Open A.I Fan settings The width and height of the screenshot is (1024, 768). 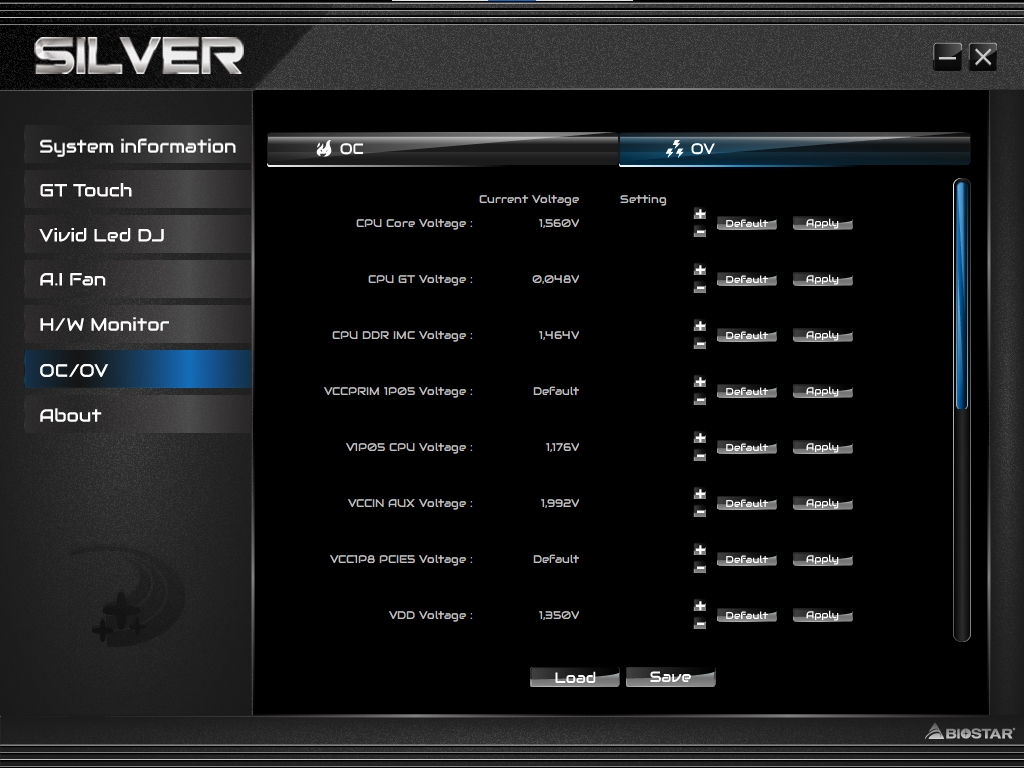[x=138, y=280]
